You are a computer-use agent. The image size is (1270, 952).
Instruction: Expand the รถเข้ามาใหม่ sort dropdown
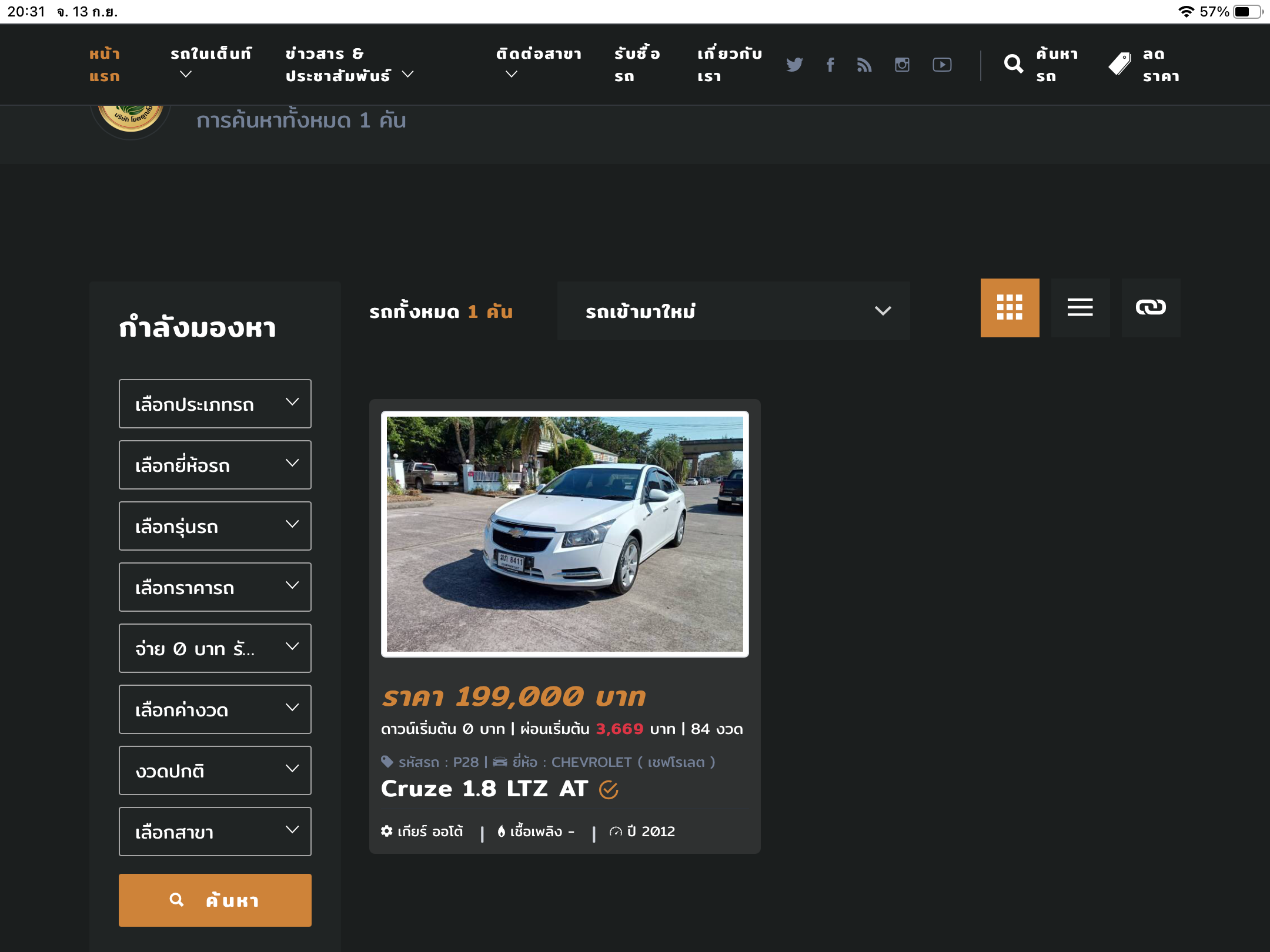tap(733, 311)
